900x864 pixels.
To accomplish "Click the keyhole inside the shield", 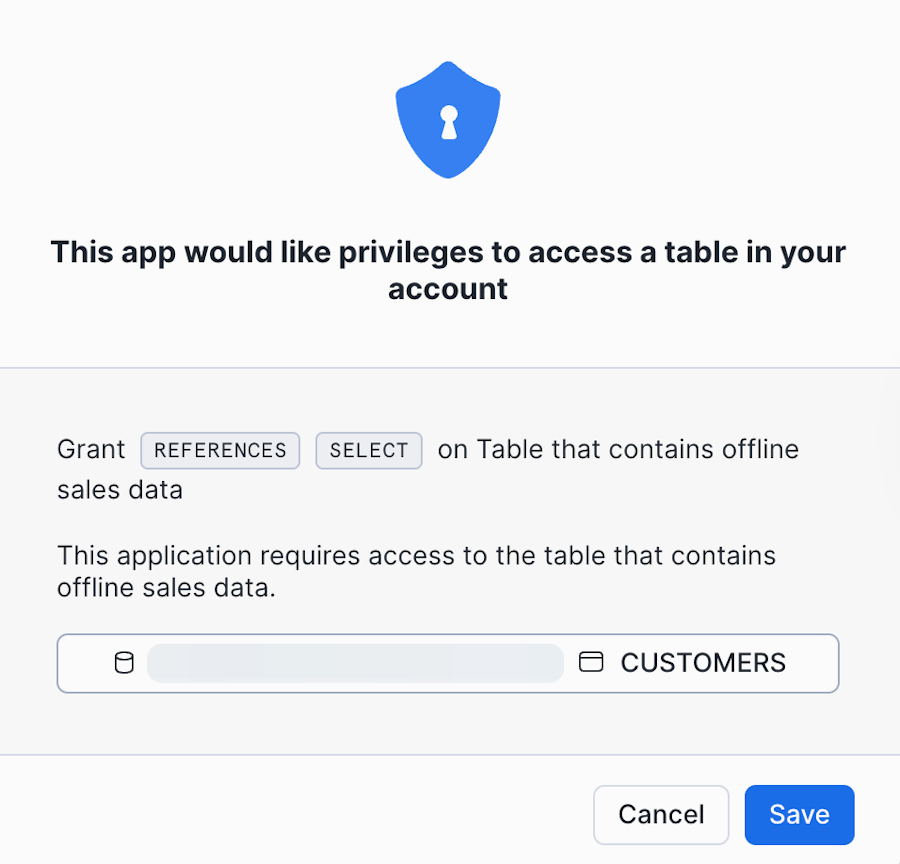I will 448,122.
